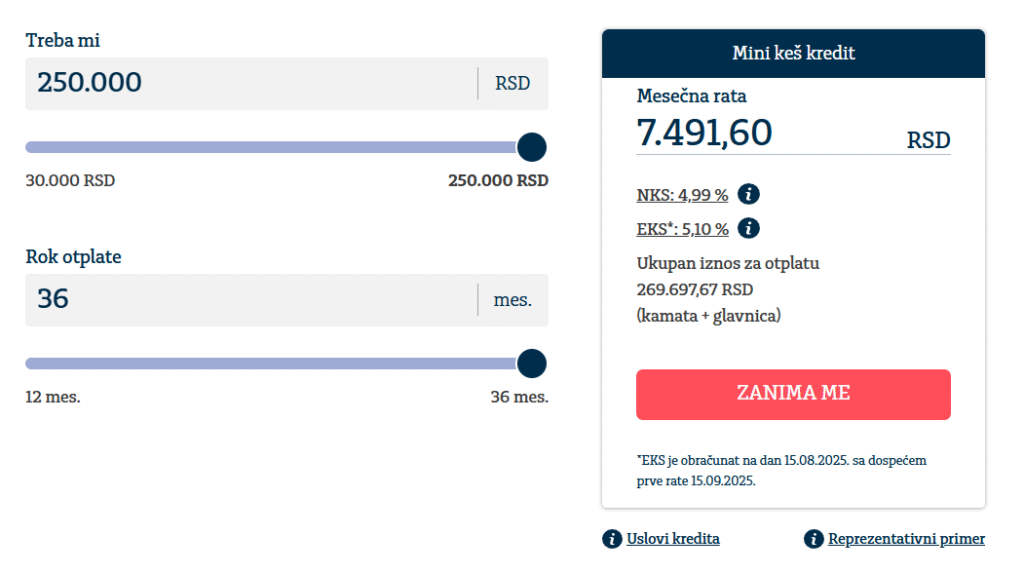The height and width of the screenshot is (575, 1024).
Task: Click the info icon next to NKS
Action: tap(748, 194)
